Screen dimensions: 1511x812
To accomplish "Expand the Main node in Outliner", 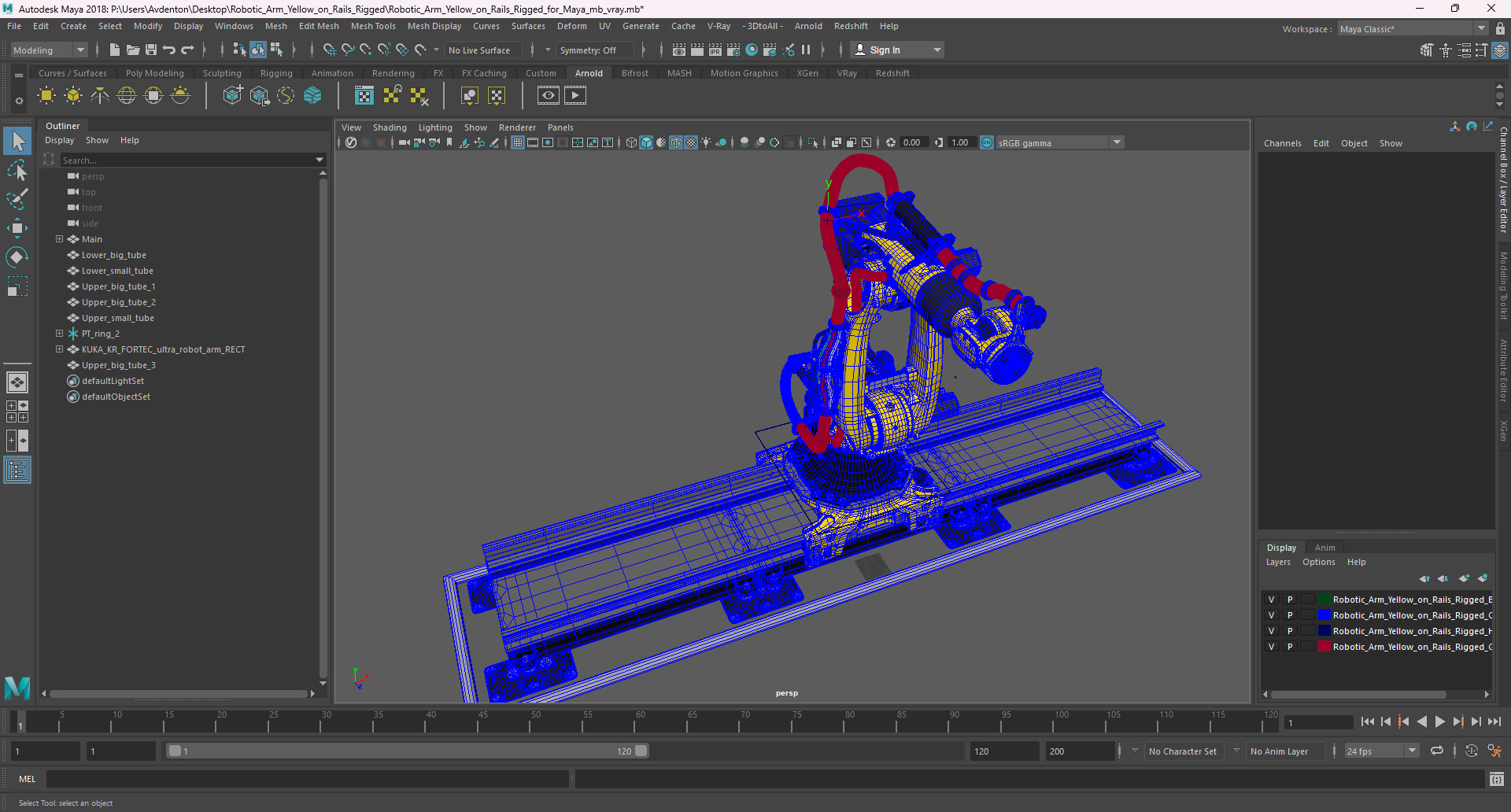I will pos(59,239).
